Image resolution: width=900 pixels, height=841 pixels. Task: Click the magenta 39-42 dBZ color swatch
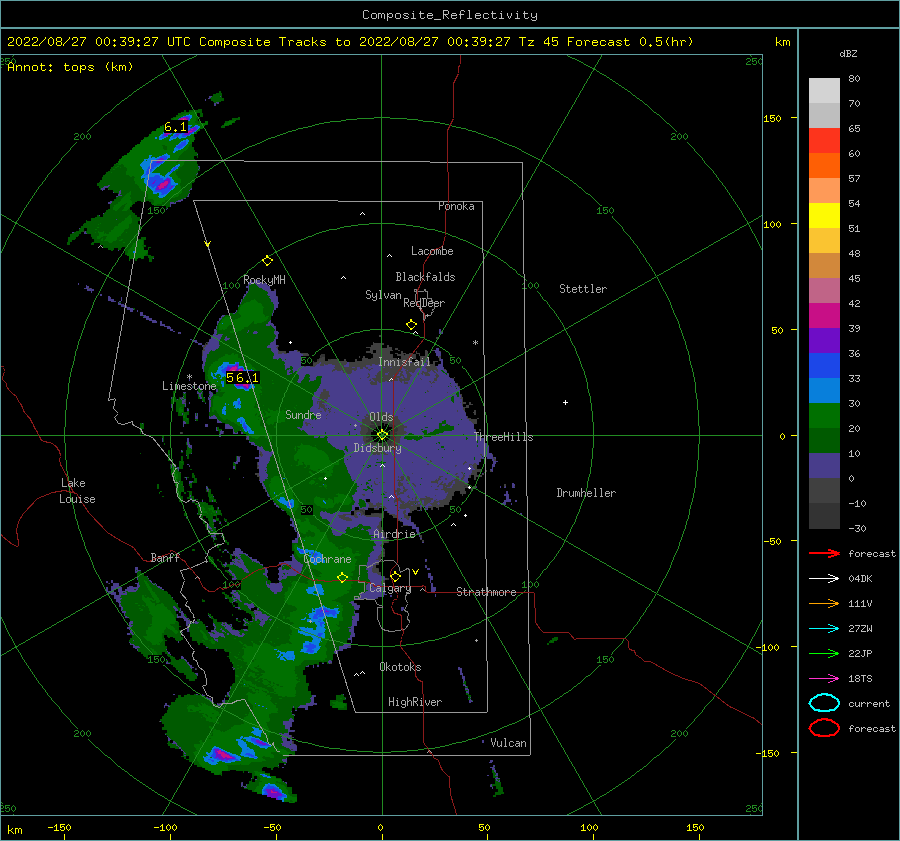coord(824,316)
